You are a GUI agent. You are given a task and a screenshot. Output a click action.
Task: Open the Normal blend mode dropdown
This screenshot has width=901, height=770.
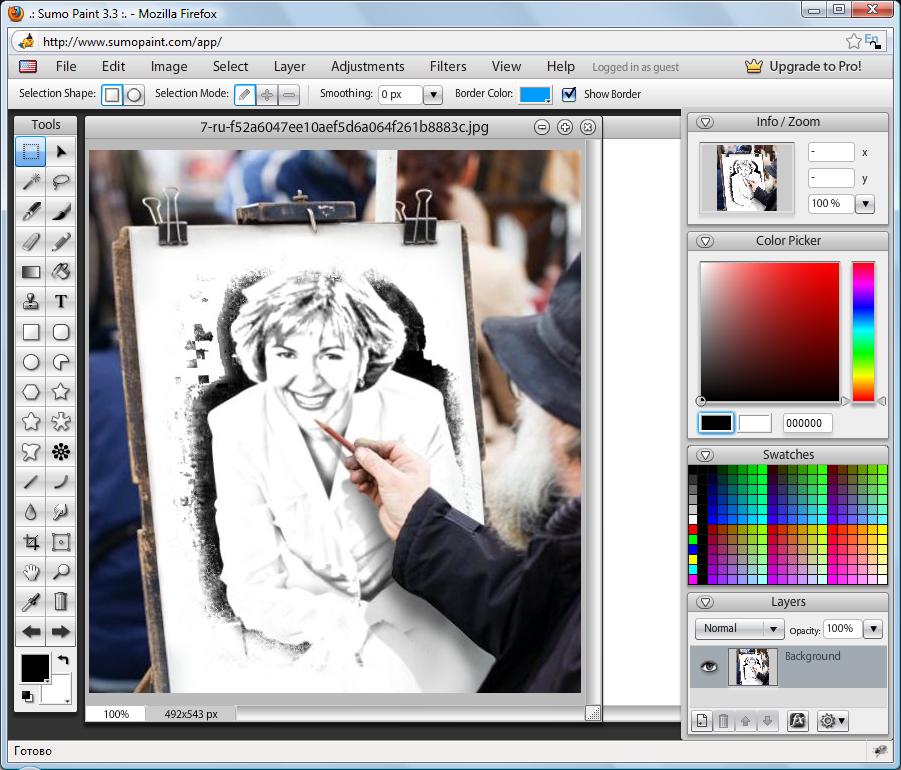click(x=739, y=629)
